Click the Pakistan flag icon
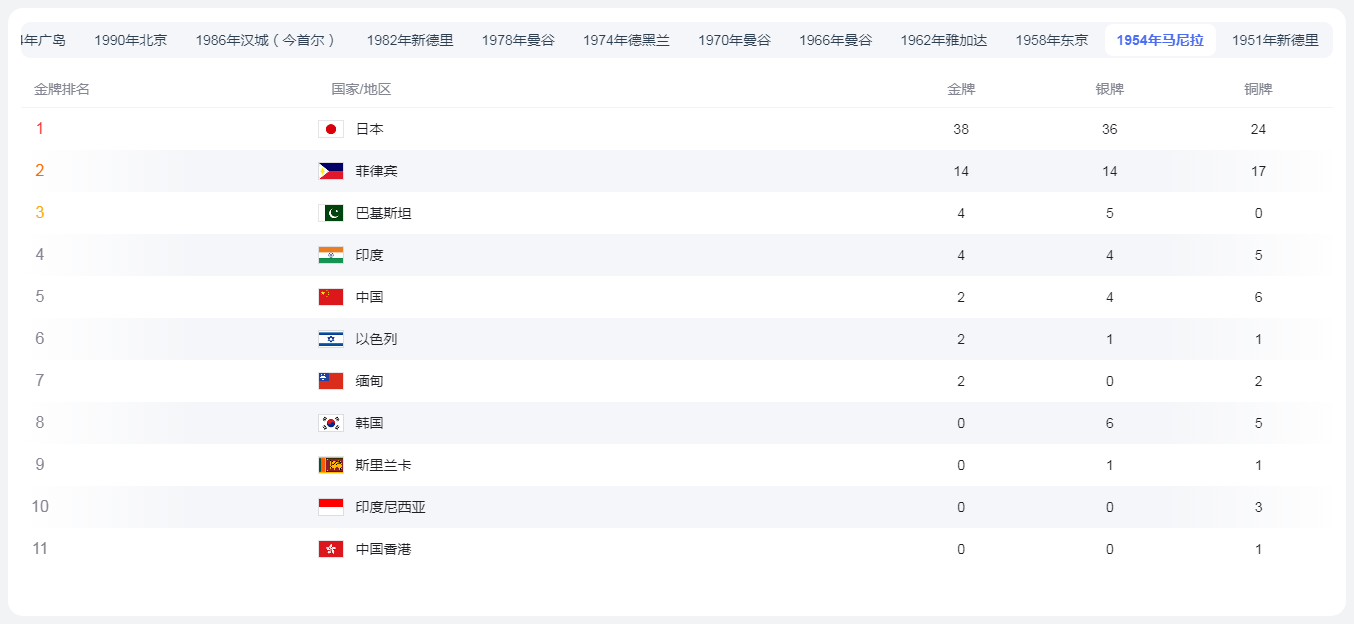1354x624 pixels. click(x=331, y=213)
